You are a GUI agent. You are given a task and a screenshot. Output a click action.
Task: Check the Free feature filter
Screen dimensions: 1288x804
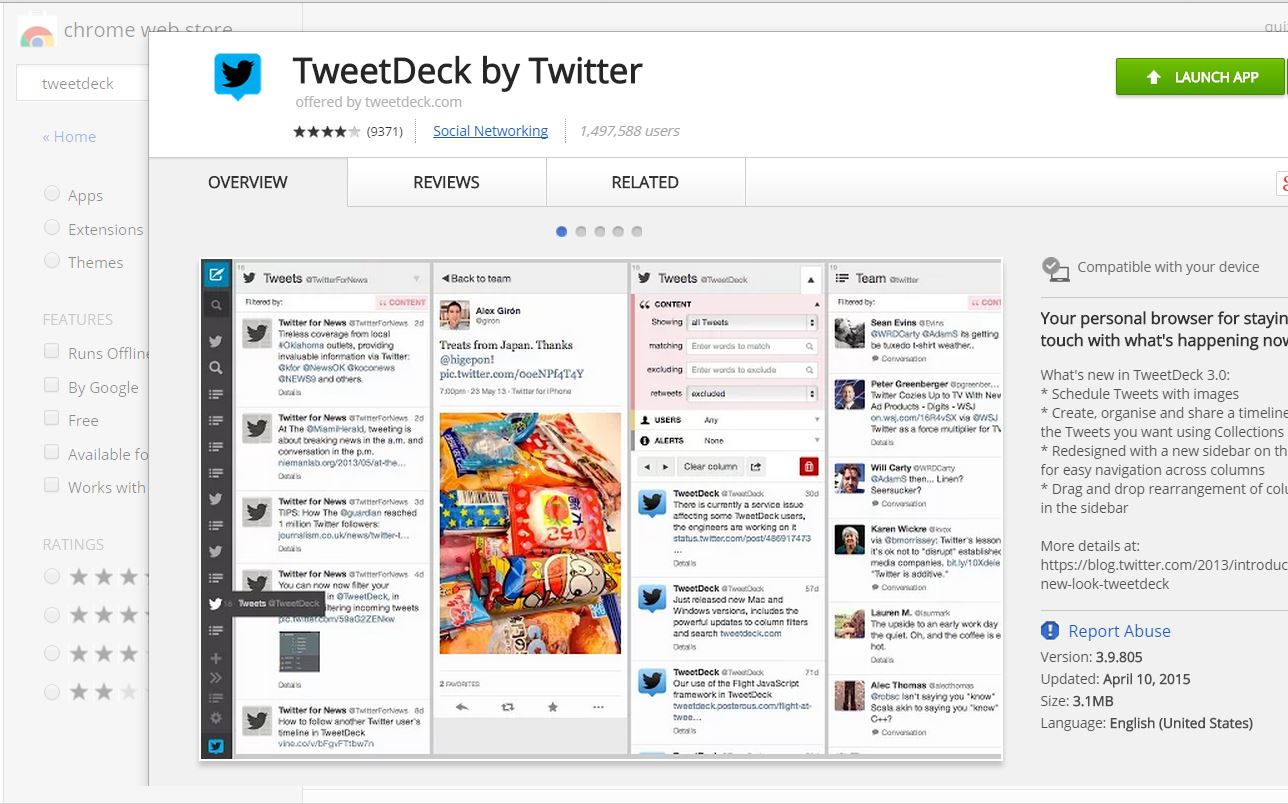52,419
